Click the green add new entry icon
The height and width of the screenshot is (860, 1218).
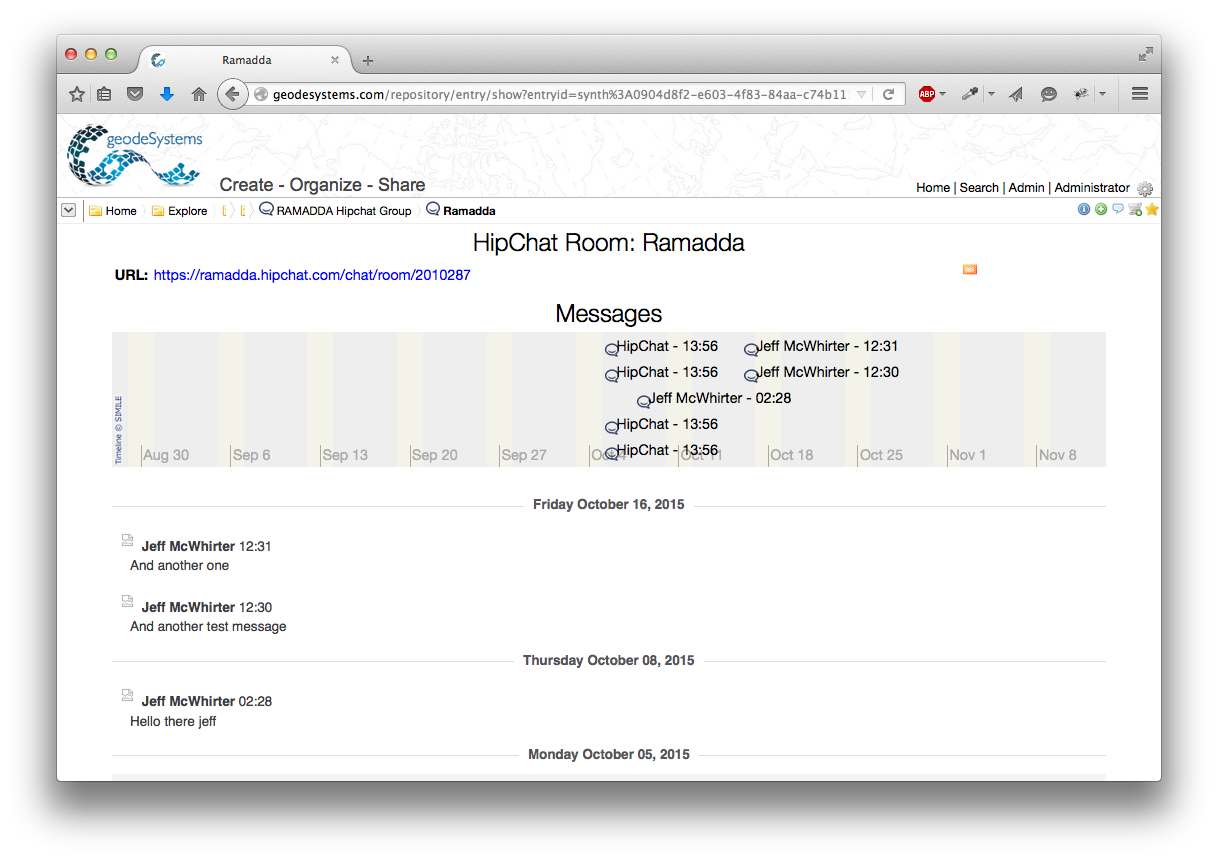(1101, 209)
